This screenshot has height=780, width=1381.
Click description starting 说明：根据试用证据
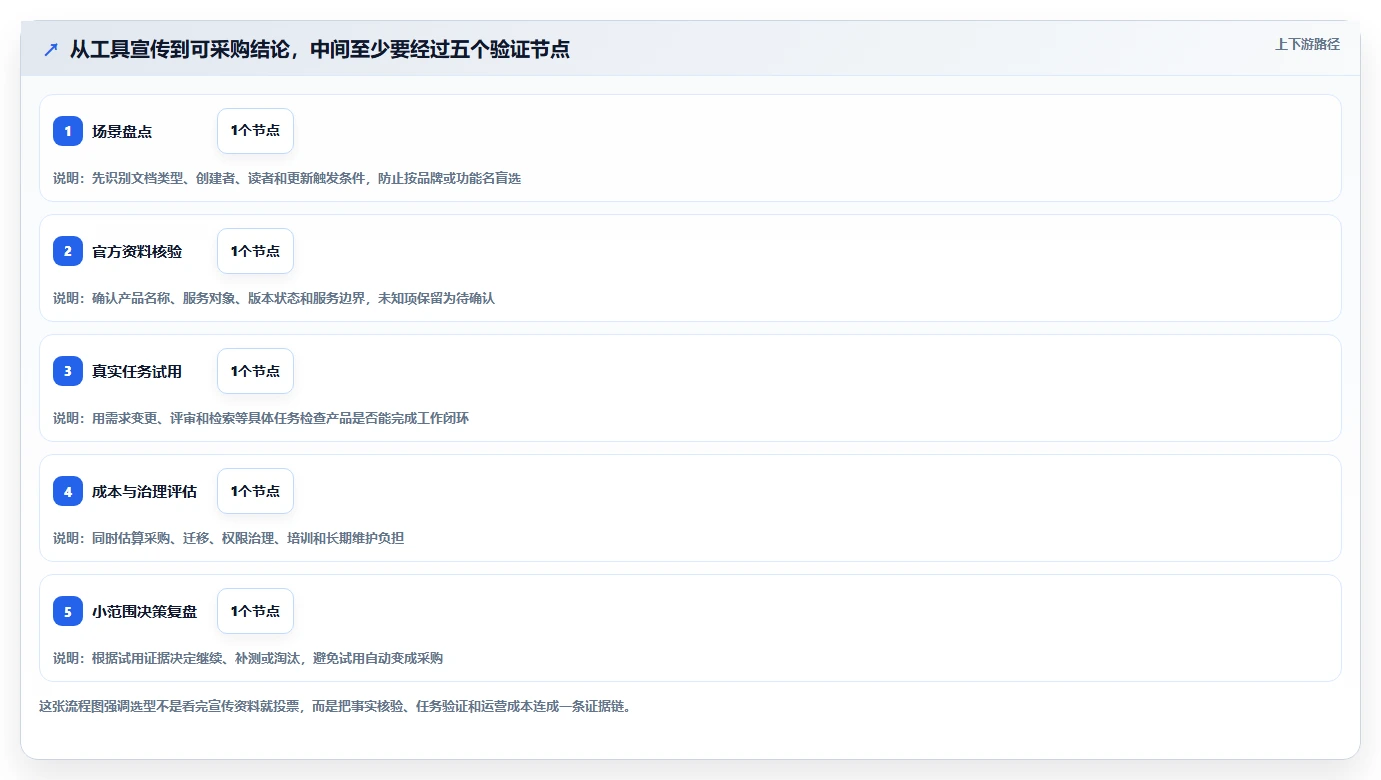[x=248, y=658]
